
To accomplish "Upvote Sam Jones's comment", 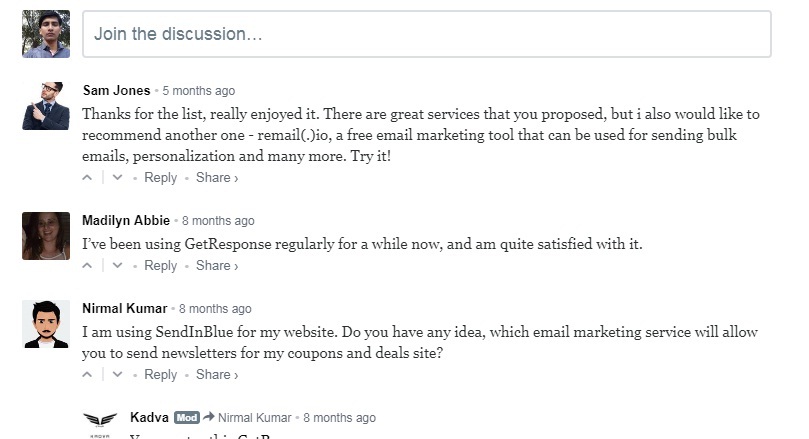I will click(87, 177).
